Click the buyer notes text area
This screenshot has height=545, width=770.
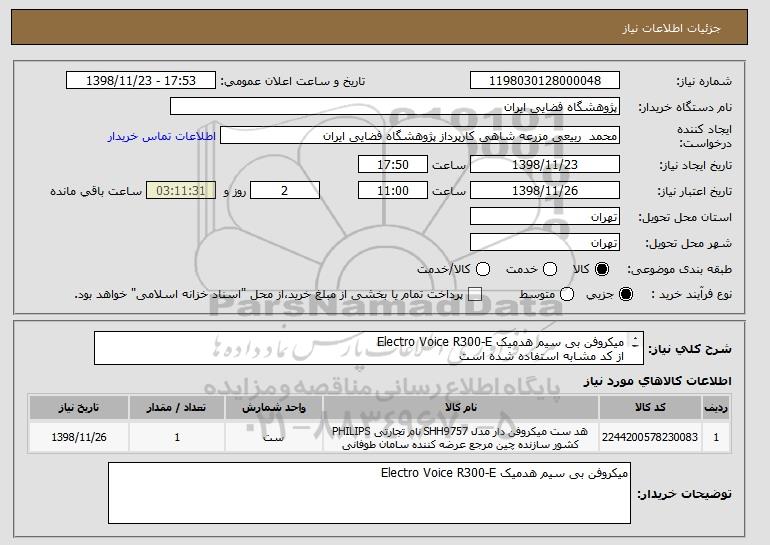(369, 493)
